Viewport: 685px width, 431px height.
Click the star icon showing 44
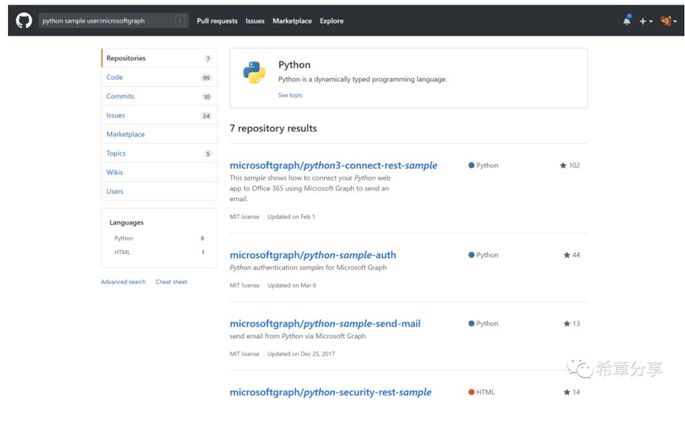(x=567, y=255)
